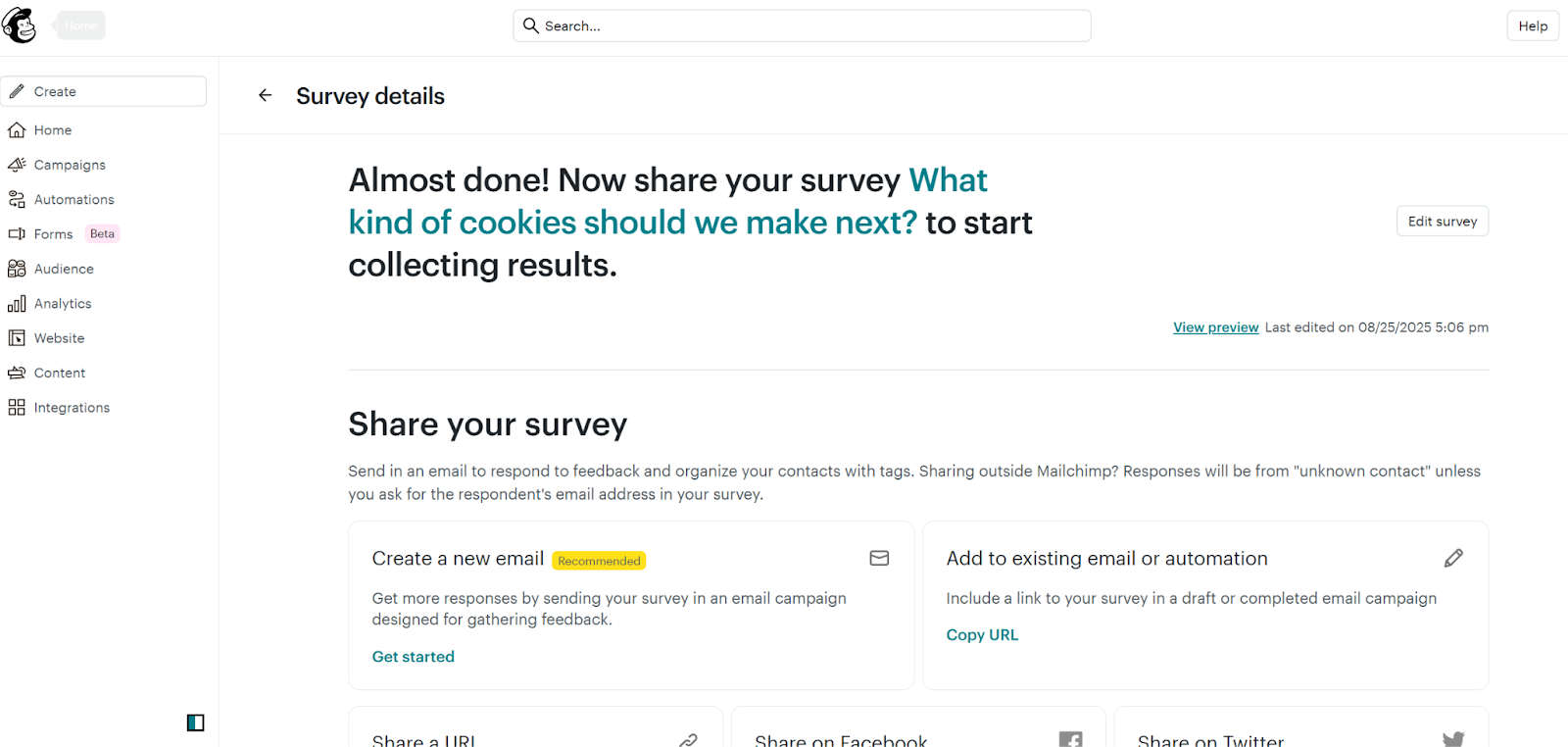Go back using the arrow near Survey details

tap(265, 95)
